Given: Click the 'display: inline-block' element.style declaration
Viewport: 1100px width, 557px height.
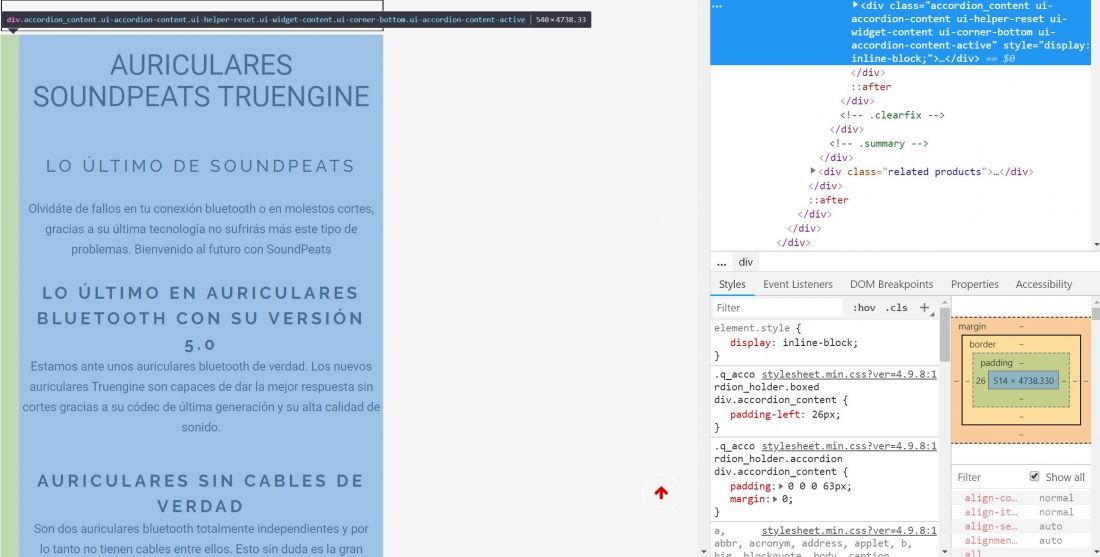Looking at the screenshot, I should [793, 342].
